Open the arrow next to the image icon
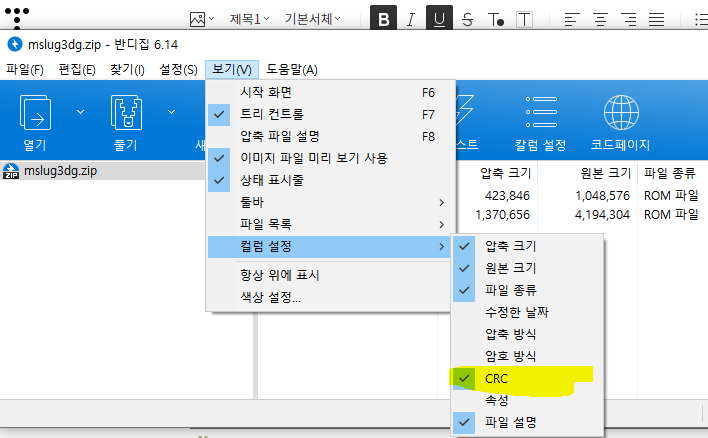 point(211,19)
